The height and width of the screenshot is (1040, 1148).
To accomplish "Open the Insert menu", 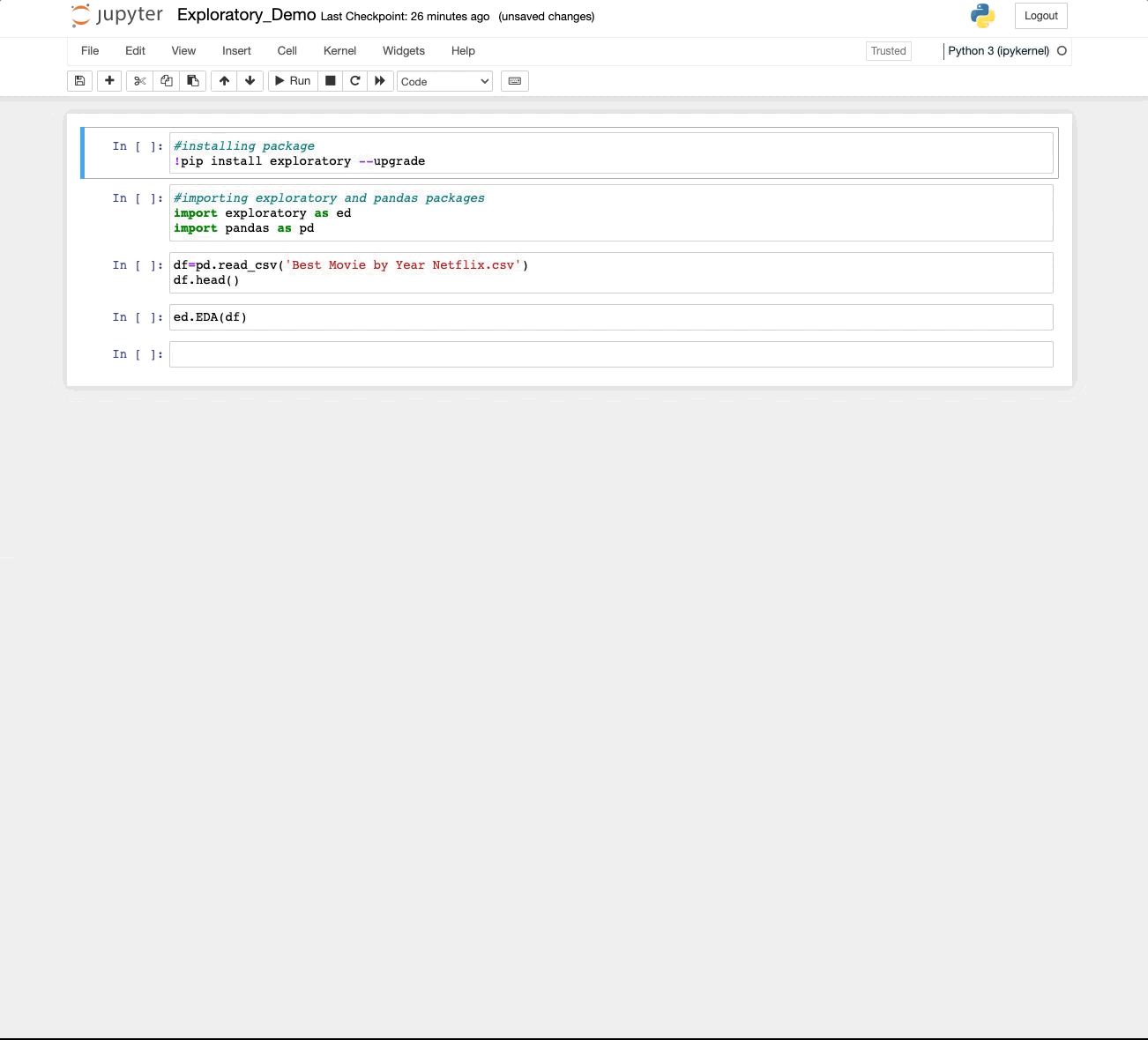I will coord(236,51).
